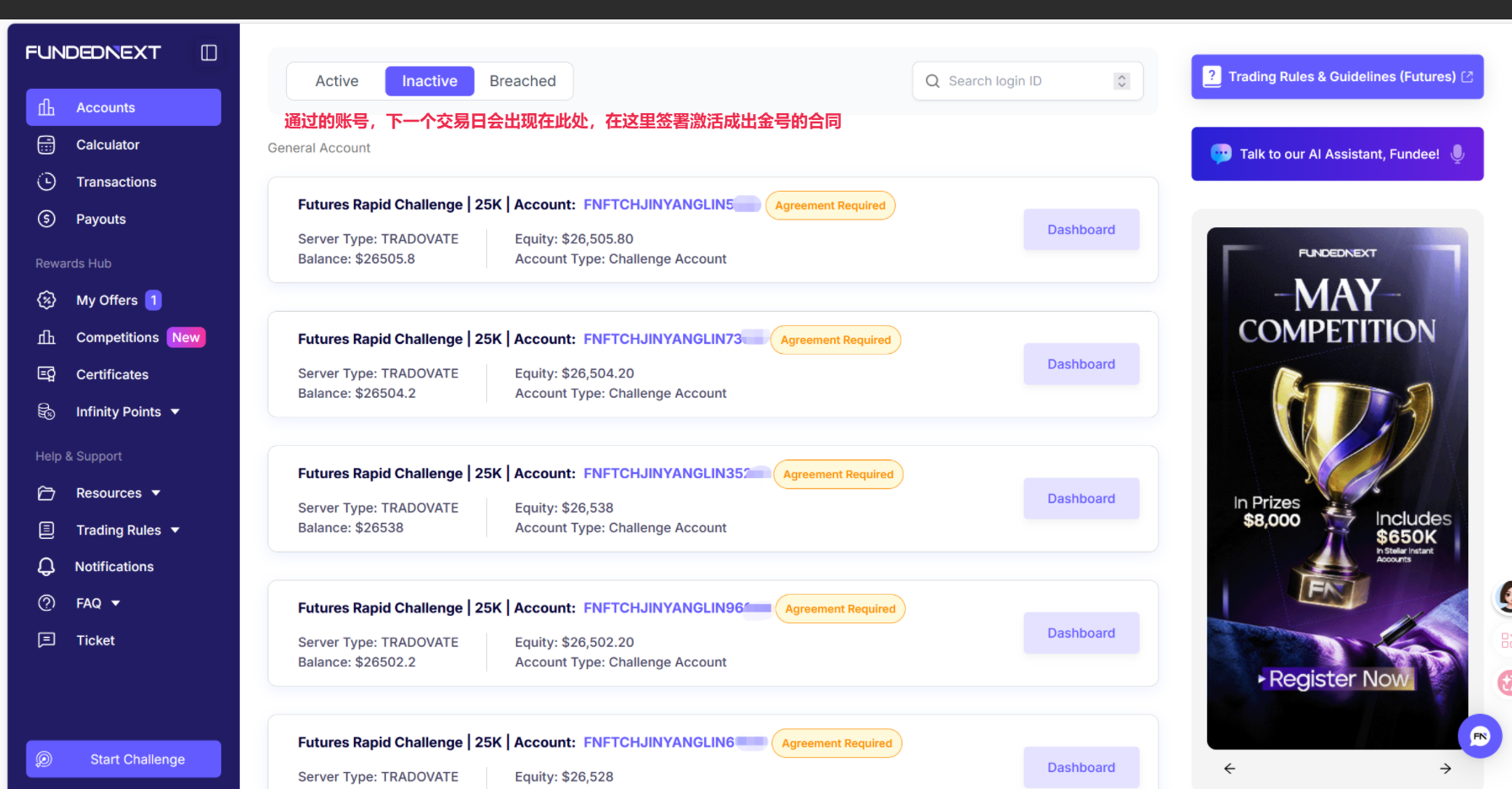
Task: Expand the Trading Rules submenu arrow
Action: 176,531
